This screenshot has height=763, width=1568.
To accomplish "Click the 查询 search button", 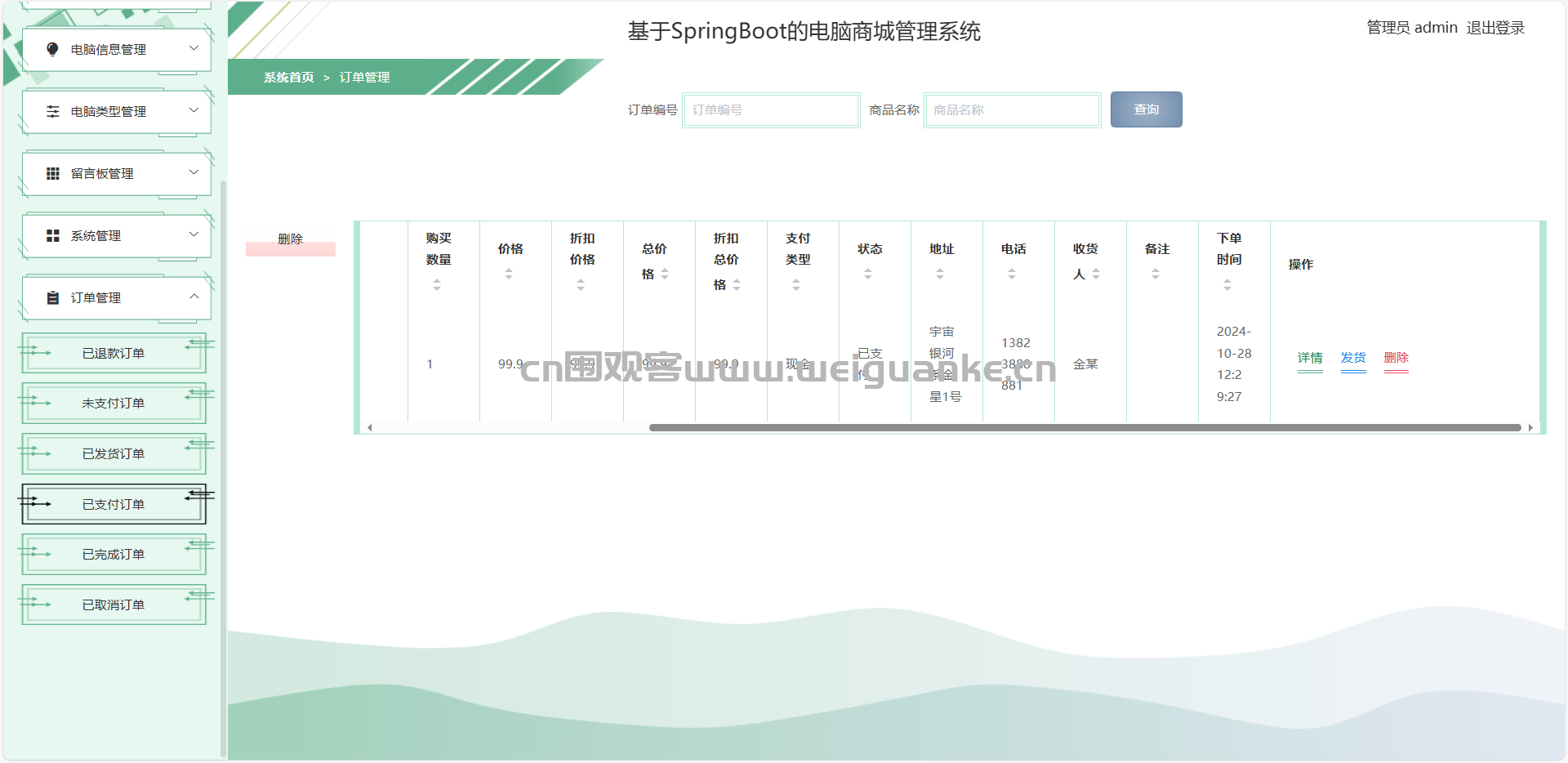I will point(1146,109).
